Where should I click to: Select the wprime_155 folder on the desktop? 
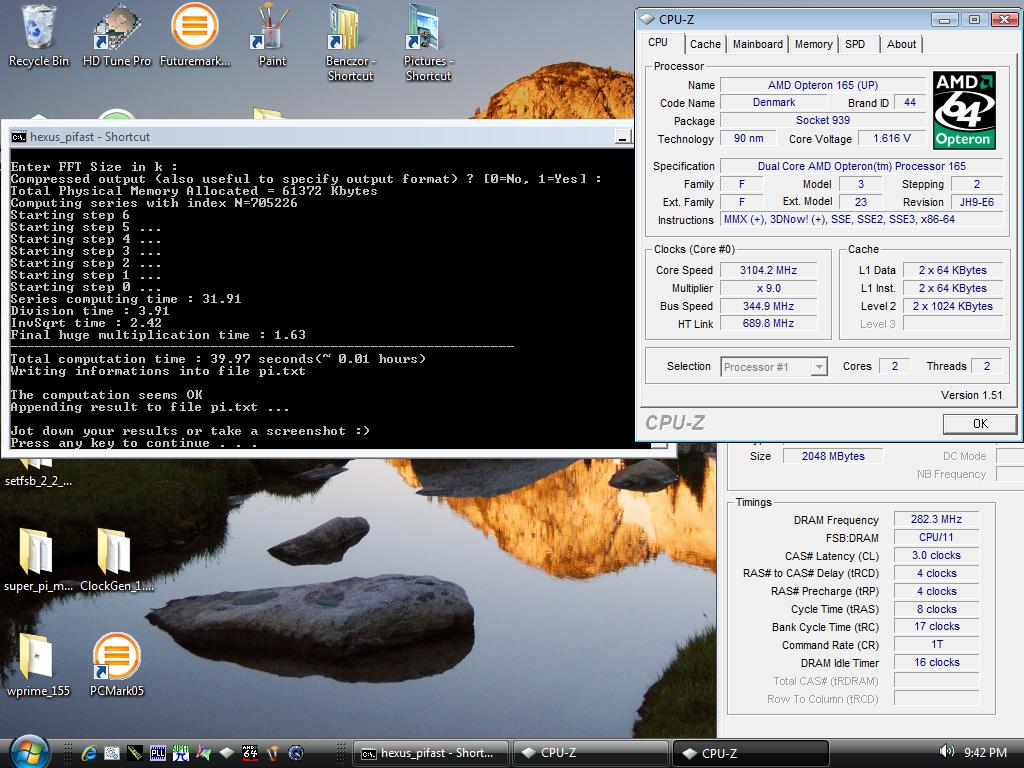click(38, 664)
